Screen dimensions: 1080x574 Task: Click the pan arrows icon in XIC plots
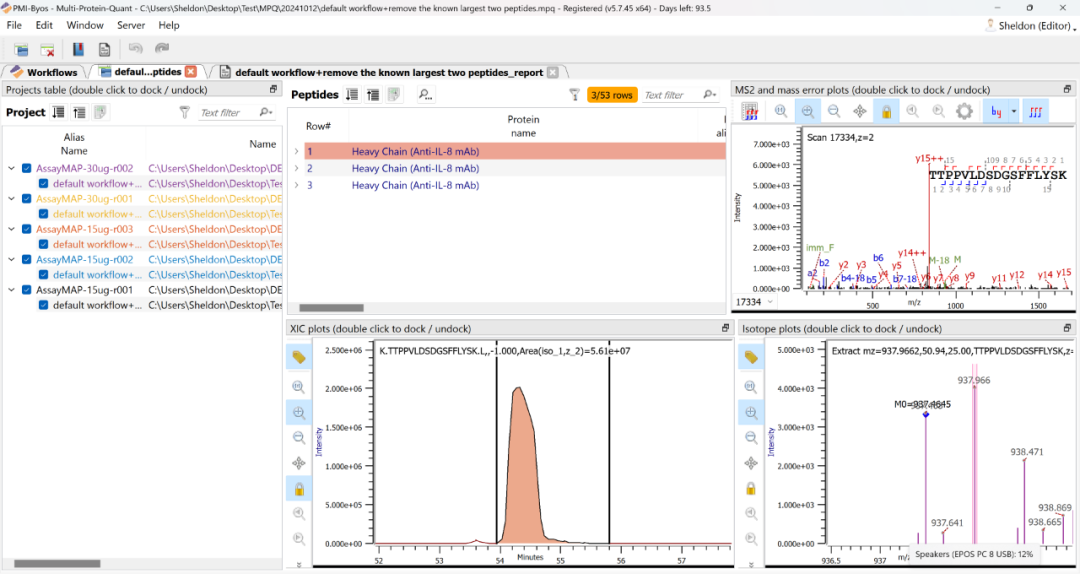tap(299, 463)
